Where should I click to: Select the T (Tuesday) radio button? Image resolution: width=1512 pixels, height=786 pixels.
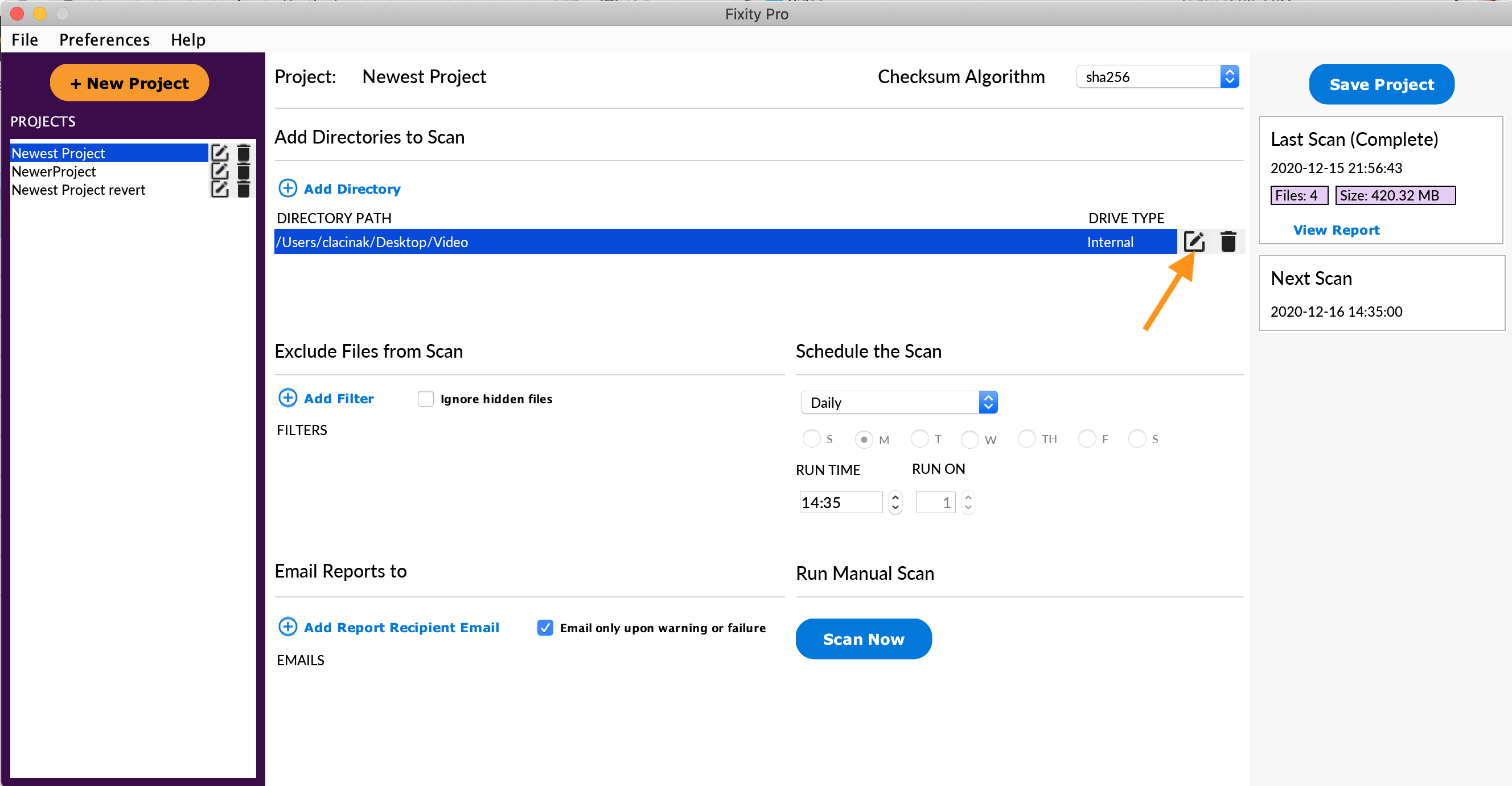[920, 438]
